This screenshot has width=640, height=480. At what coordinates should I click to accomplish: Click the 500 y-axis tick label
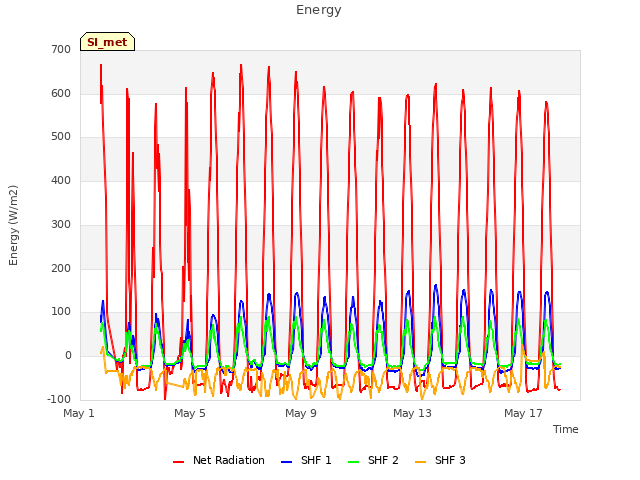(61, 137)
